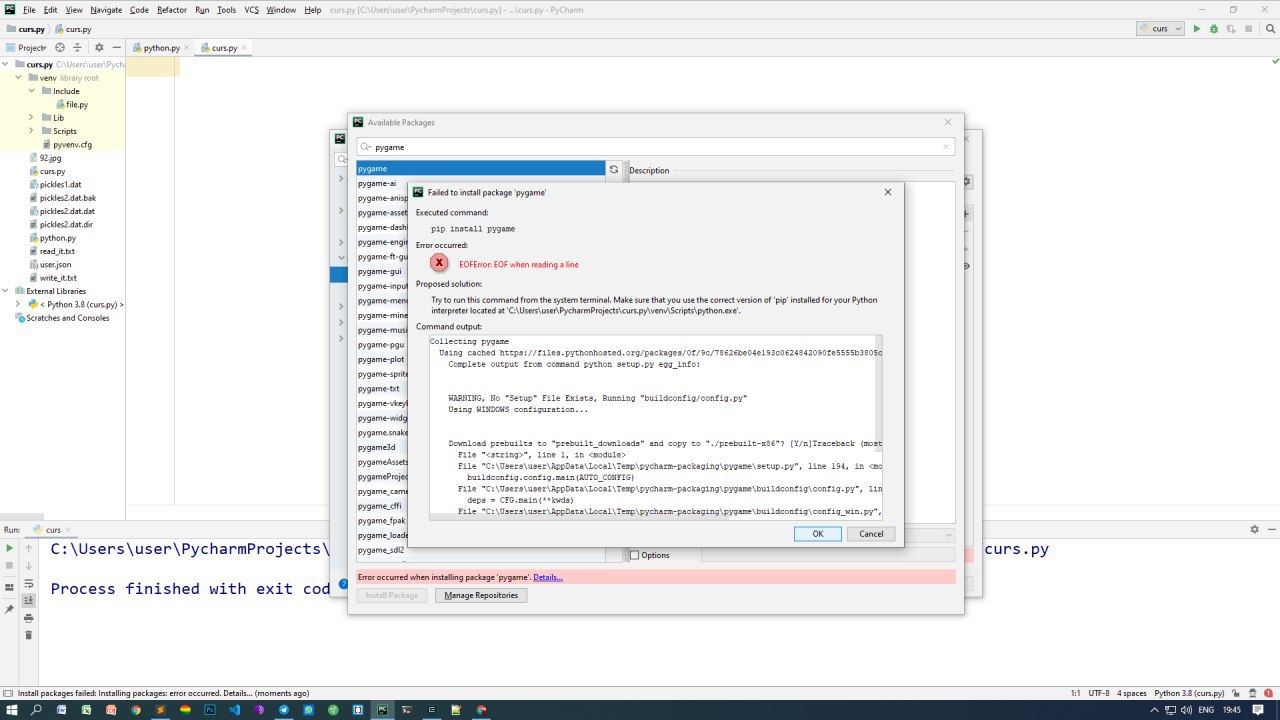Switch to the python.py editor tab
The image size is (1280, 720).
pos(161,47)
